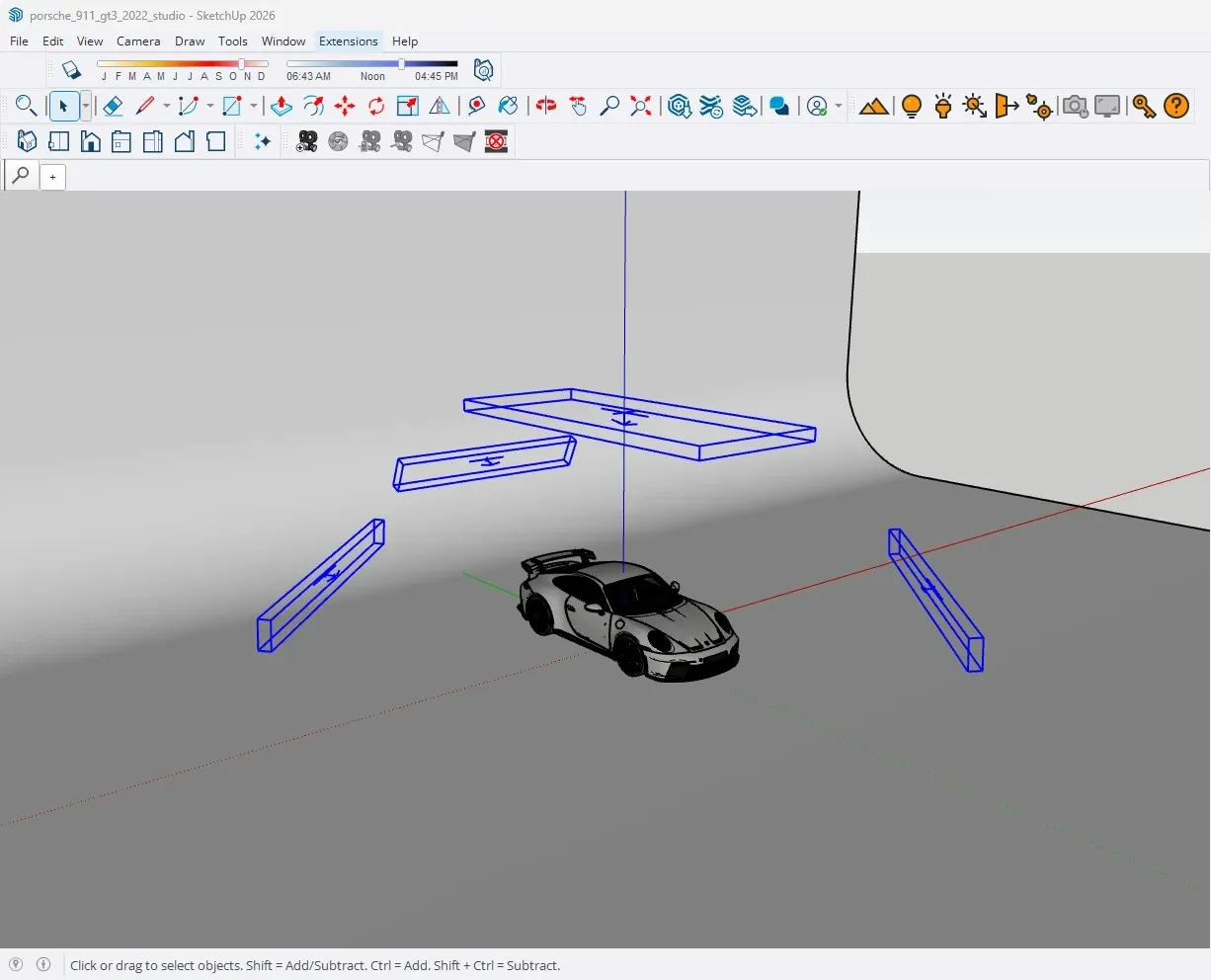Expand the Line tool dropdown arrow

(x=166, y=106)
